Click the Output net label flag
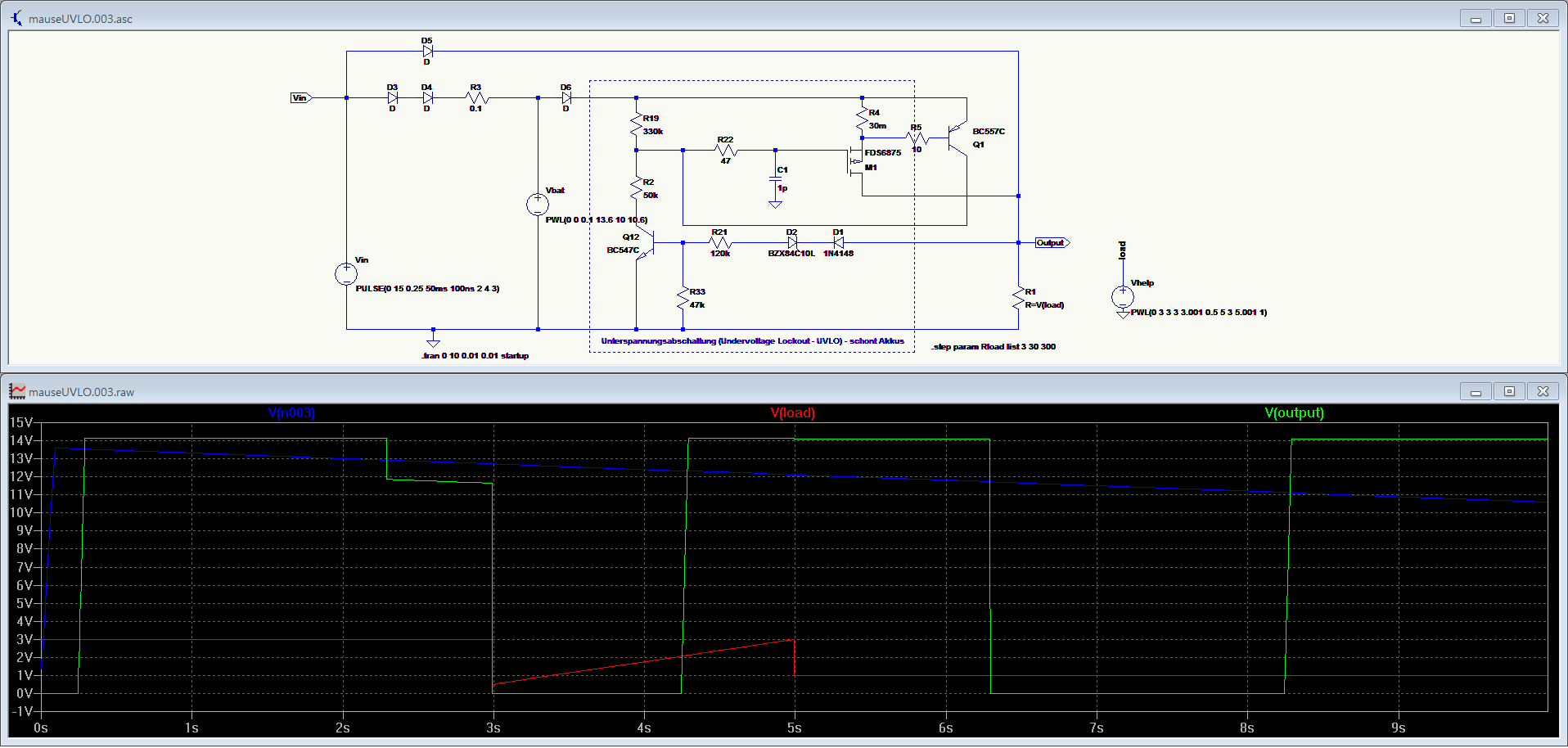Viewport: 1568px width, 748px height. 1052,243
